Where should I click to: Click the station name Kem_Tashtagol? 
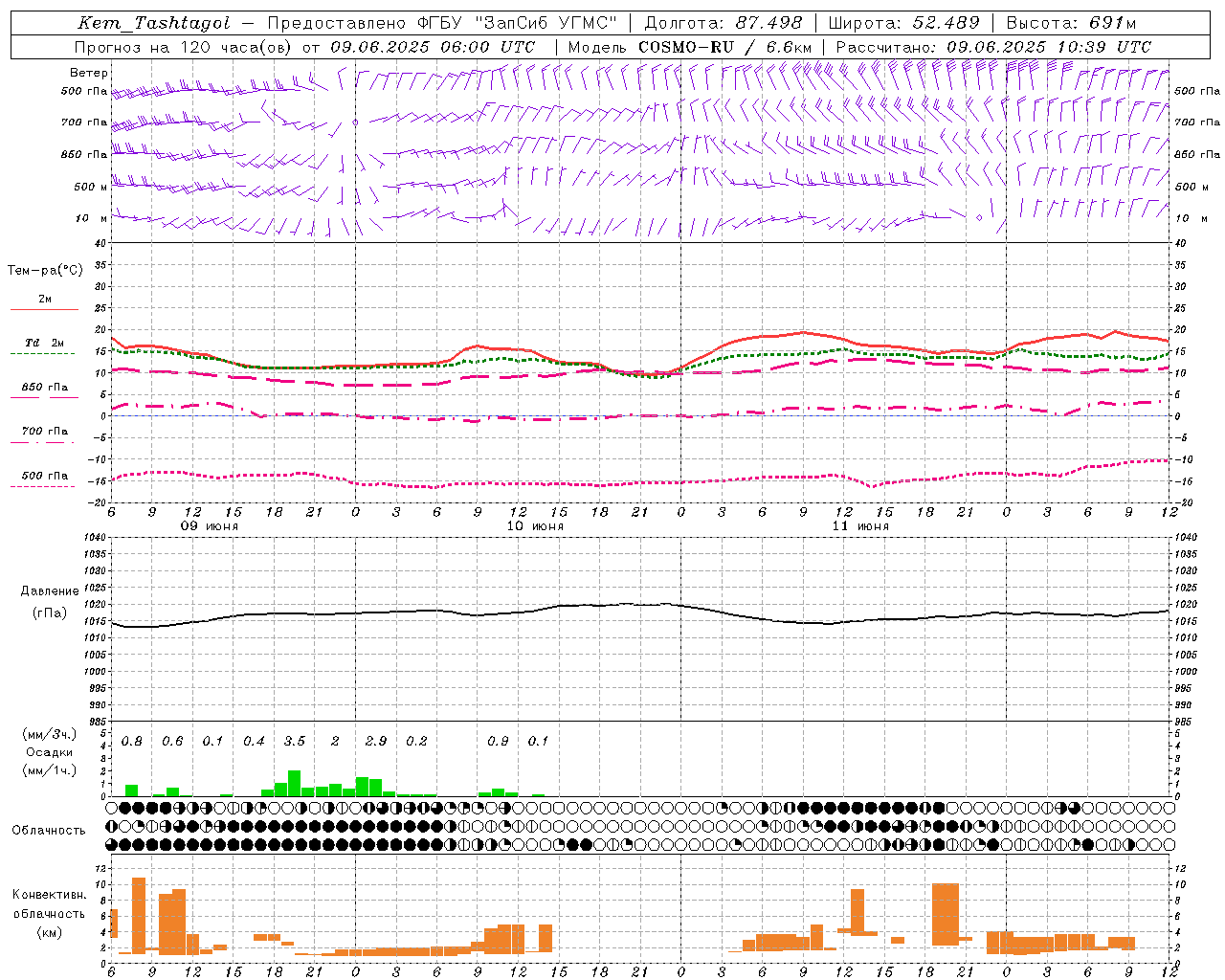click(153, 23)
